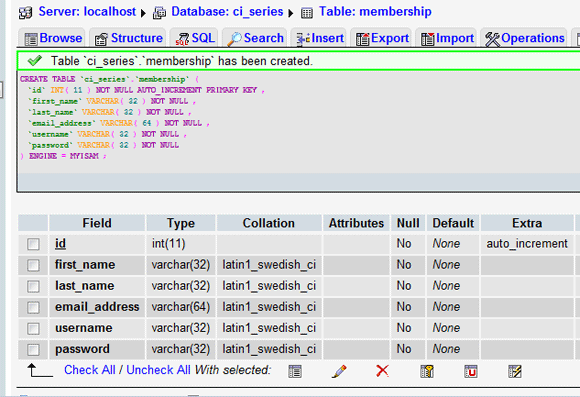580x397 pixels.
Task: Click the Field column header
Action: [97, 223]
